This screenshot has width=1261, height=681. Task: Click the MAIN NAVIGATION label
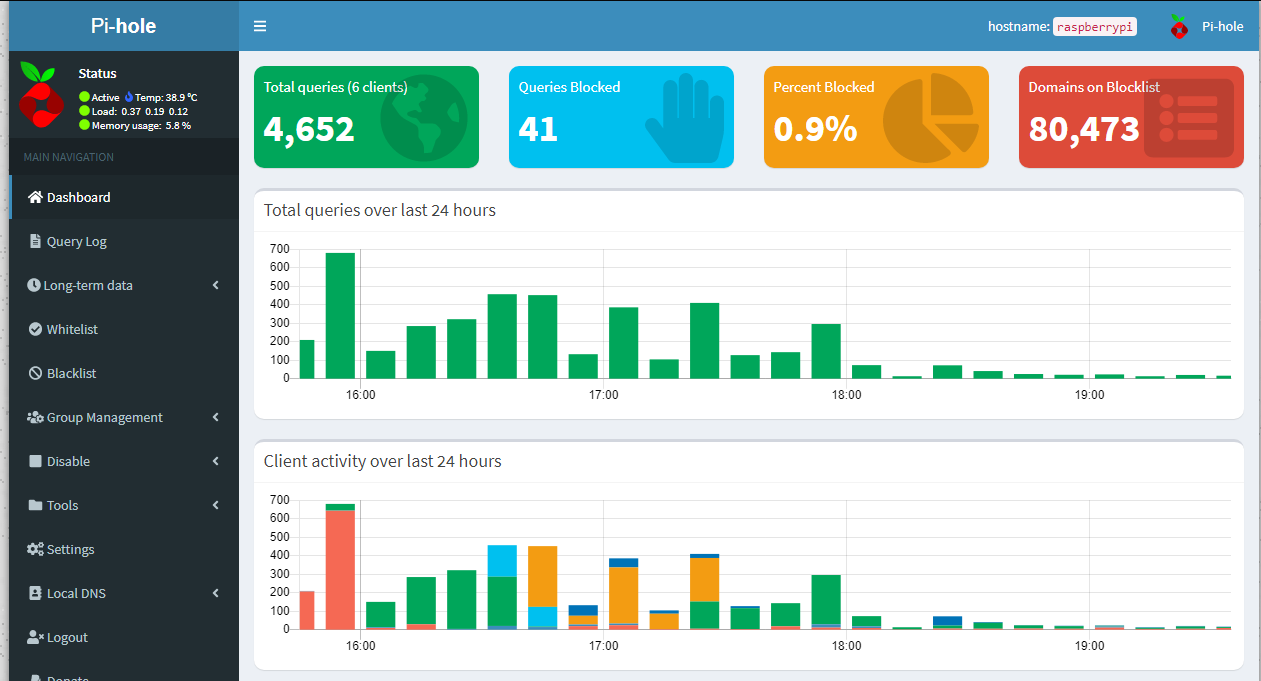[69, 157]
